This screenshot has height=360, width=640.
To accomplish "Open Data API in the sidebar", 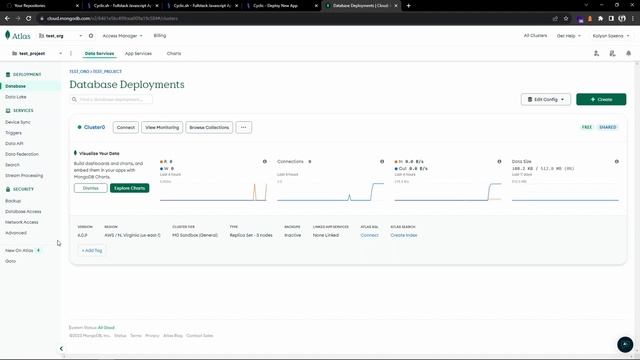I will pyautogui.click(x=14, y=143).
